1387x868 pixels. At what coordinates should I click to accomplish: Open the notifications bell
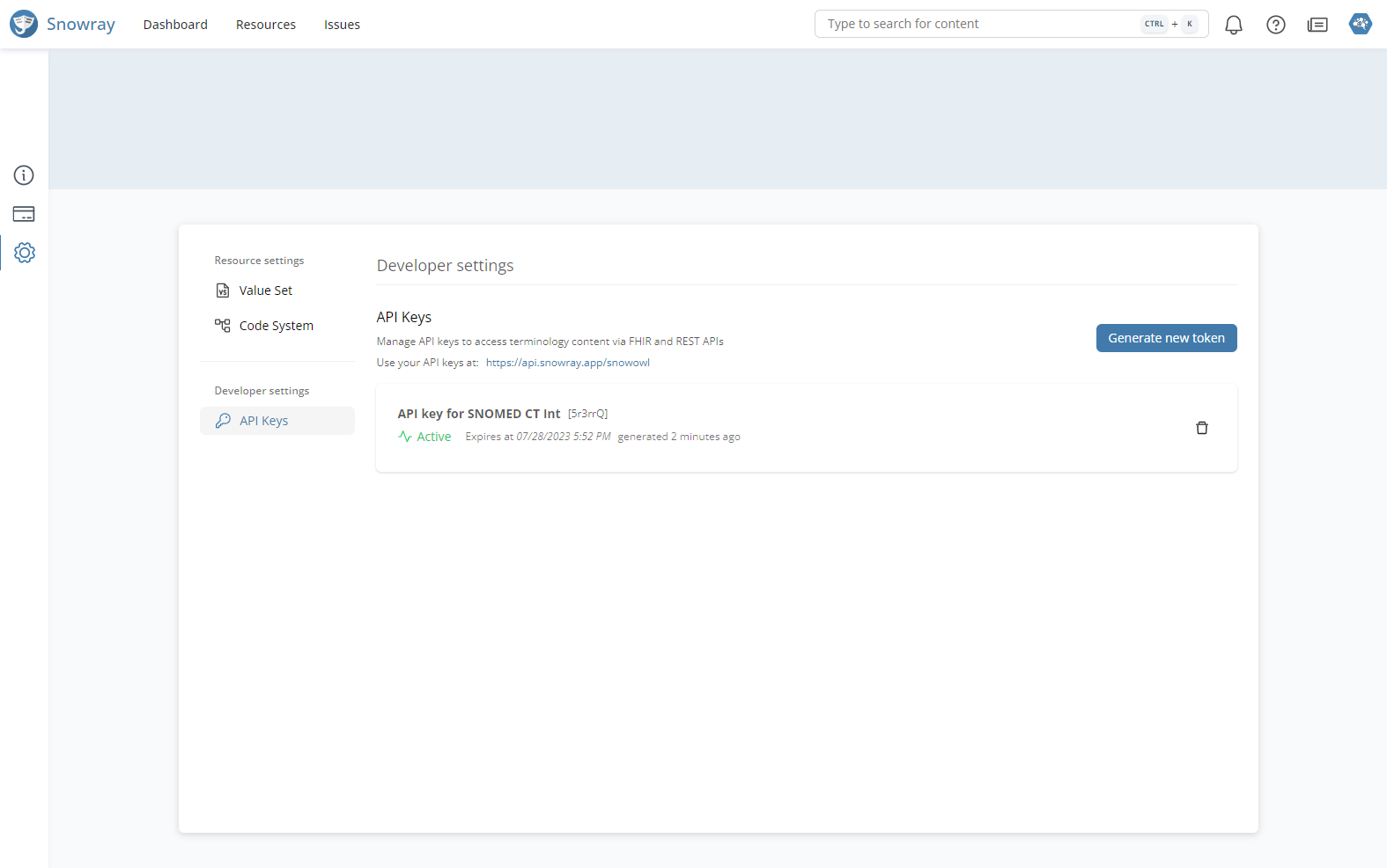coord(1233,25)
